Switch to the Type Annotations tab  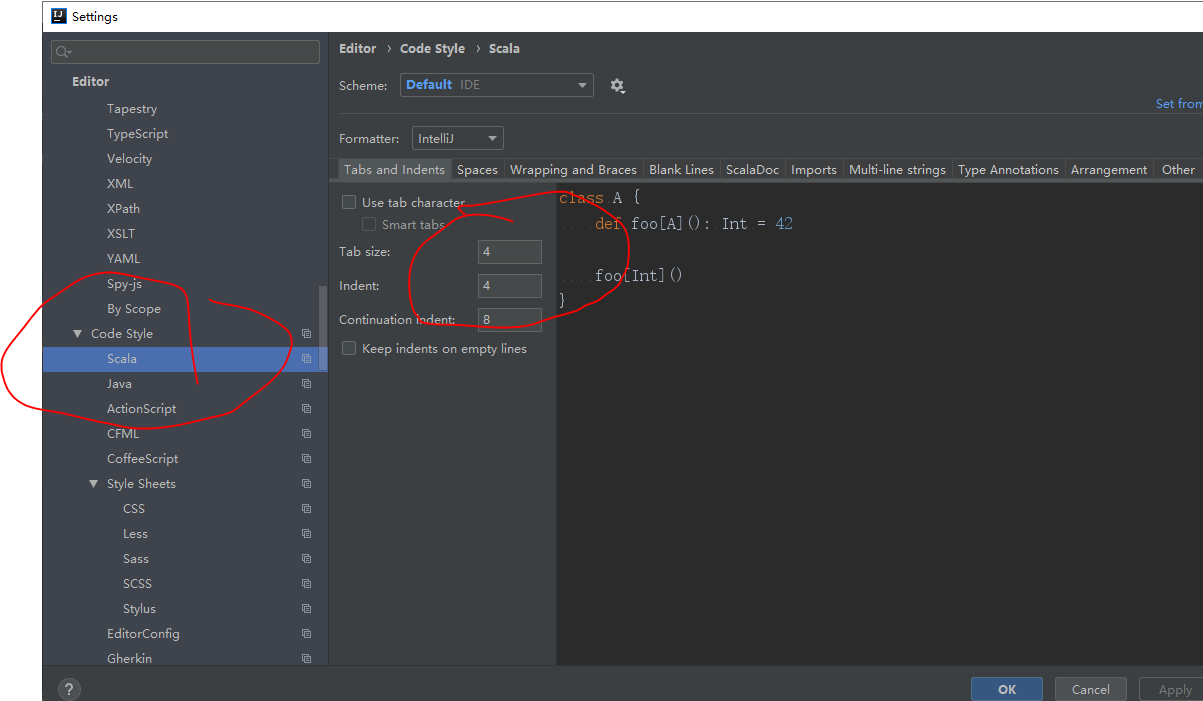[1008, 170]
